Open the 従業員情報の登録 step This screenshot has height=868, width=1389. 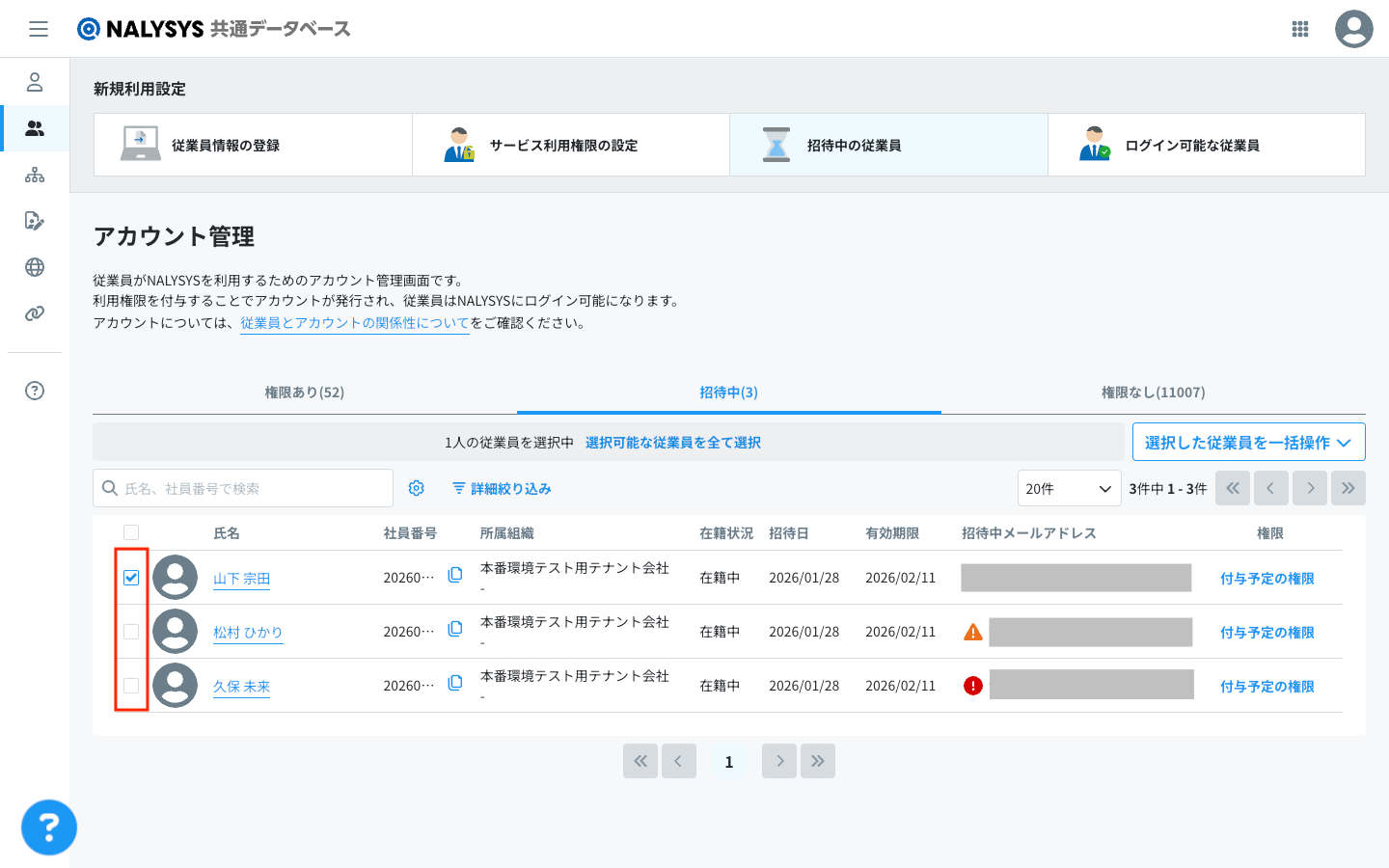pos(253,146)
